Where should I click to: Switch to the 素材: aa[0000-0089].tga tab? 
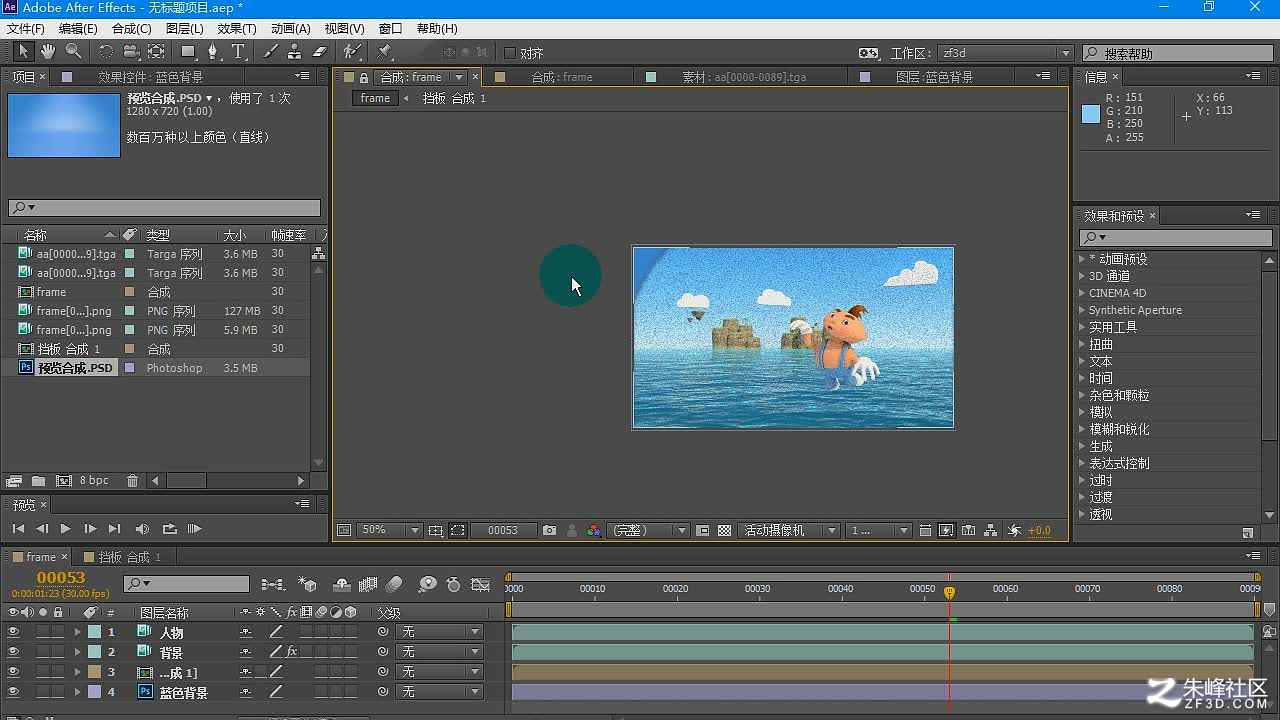pyautogui.click(x=744, y=77)
